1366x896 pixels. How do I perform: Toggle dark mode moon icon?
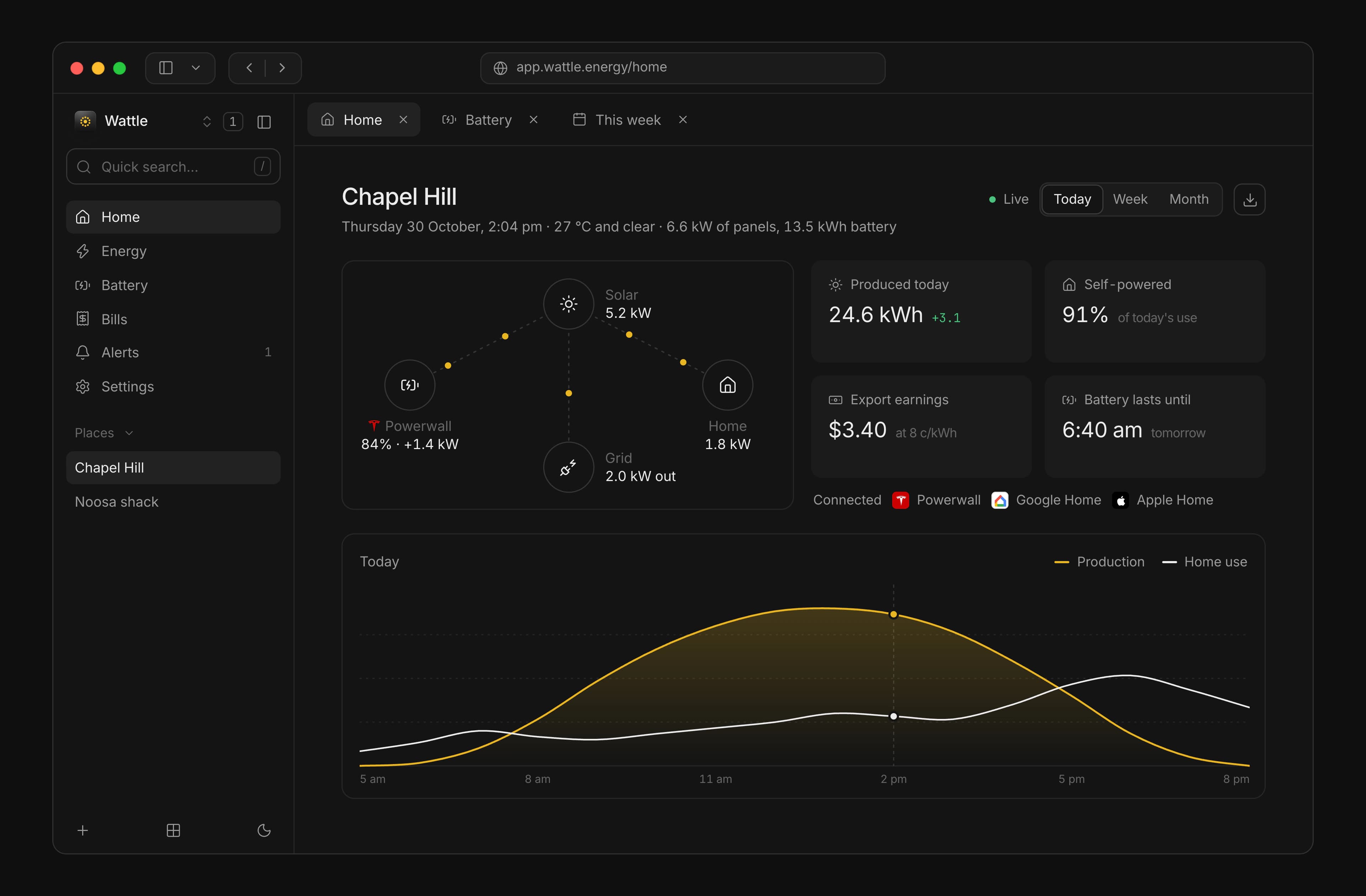[x=264, y=830]
